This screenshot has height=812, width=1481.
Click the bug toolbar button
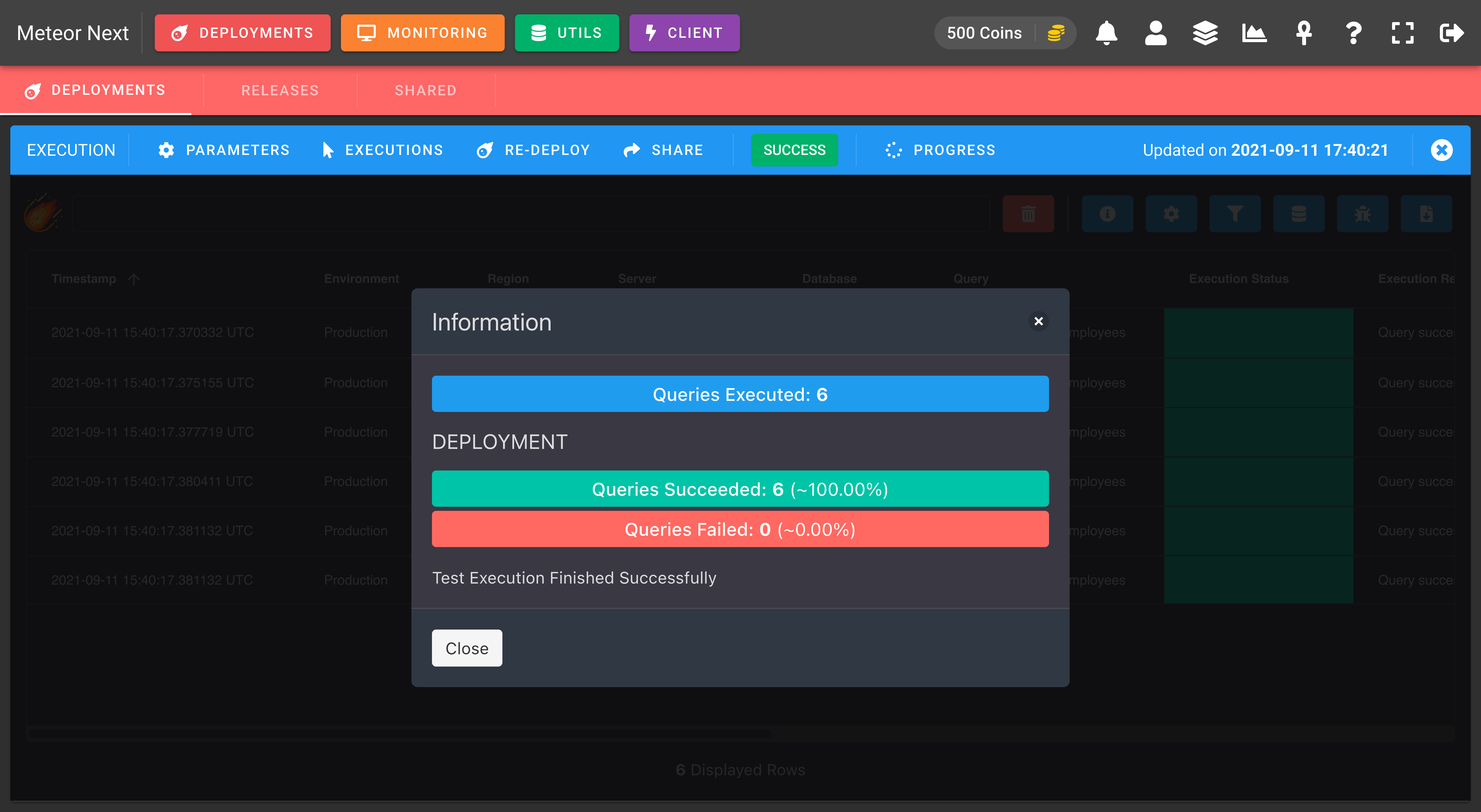pos(1362,214)
